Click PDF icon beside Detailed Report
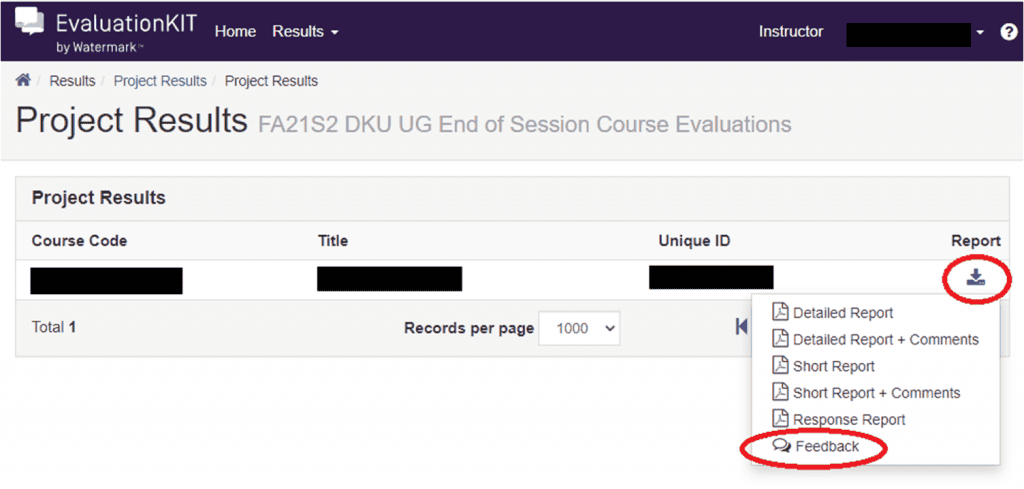 pyautogui.click(x=781, y=312)
